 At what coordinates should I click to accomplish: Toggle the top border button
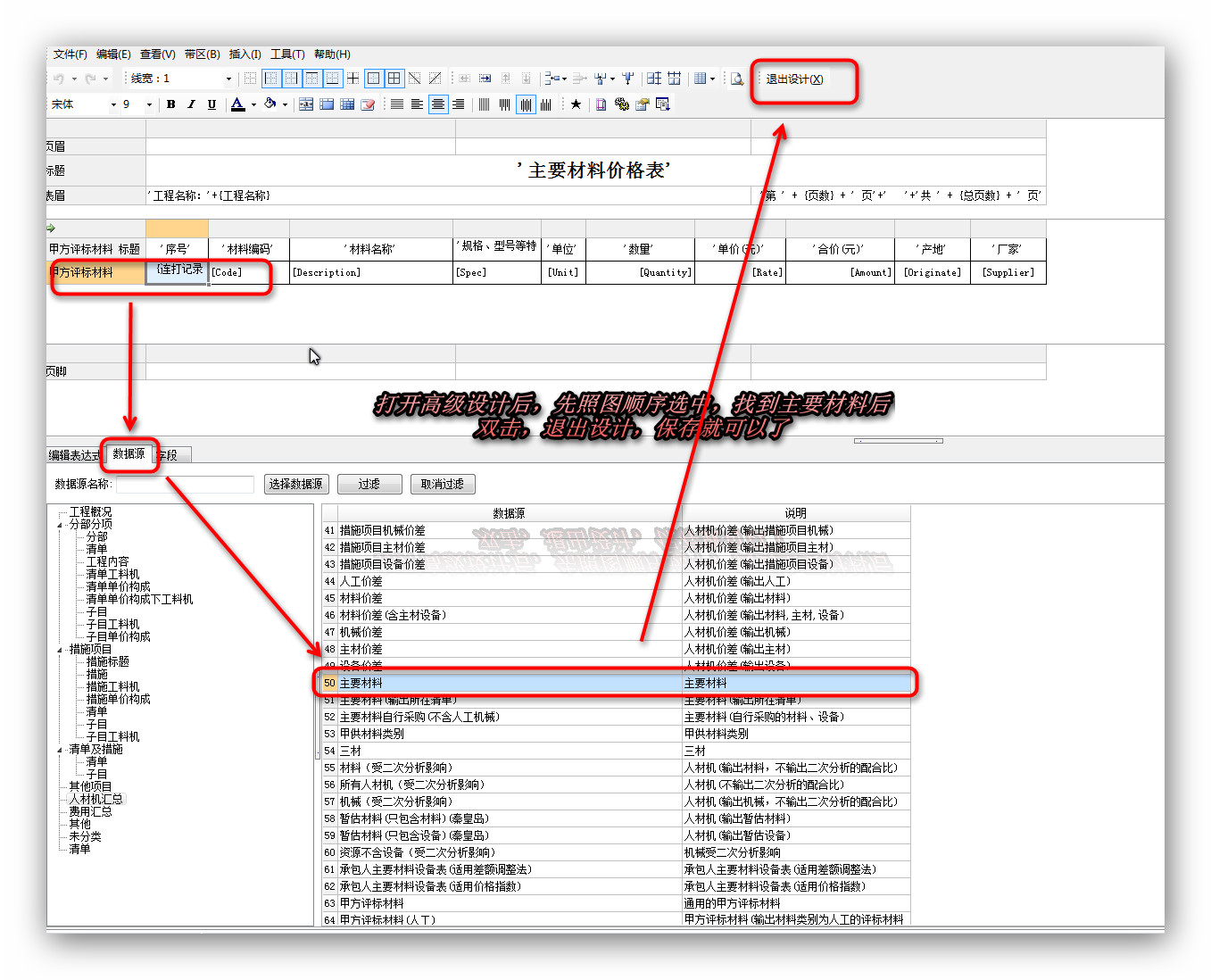click(311, 79)
